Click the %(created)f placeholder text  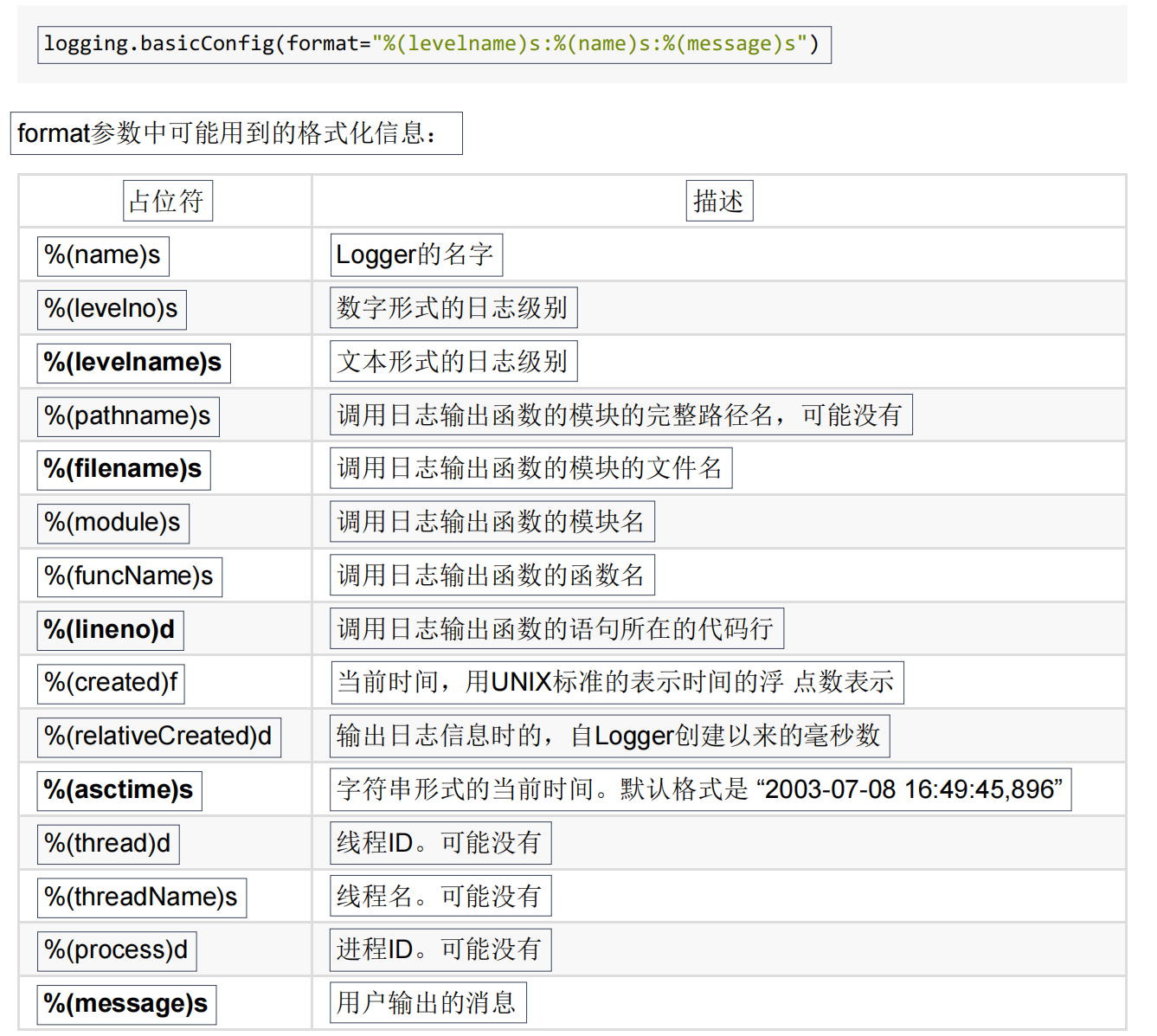point(111,683)
